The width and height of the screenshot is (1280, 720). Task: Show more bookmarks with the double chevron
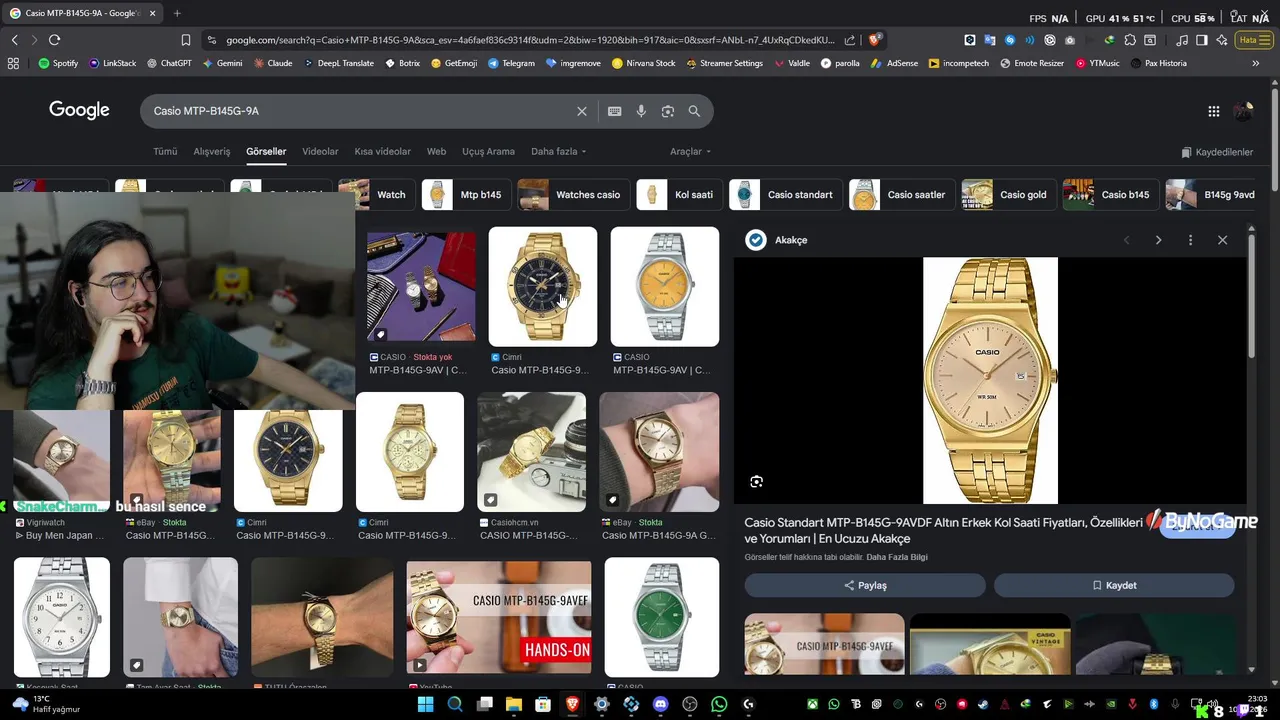(1255, 63)
